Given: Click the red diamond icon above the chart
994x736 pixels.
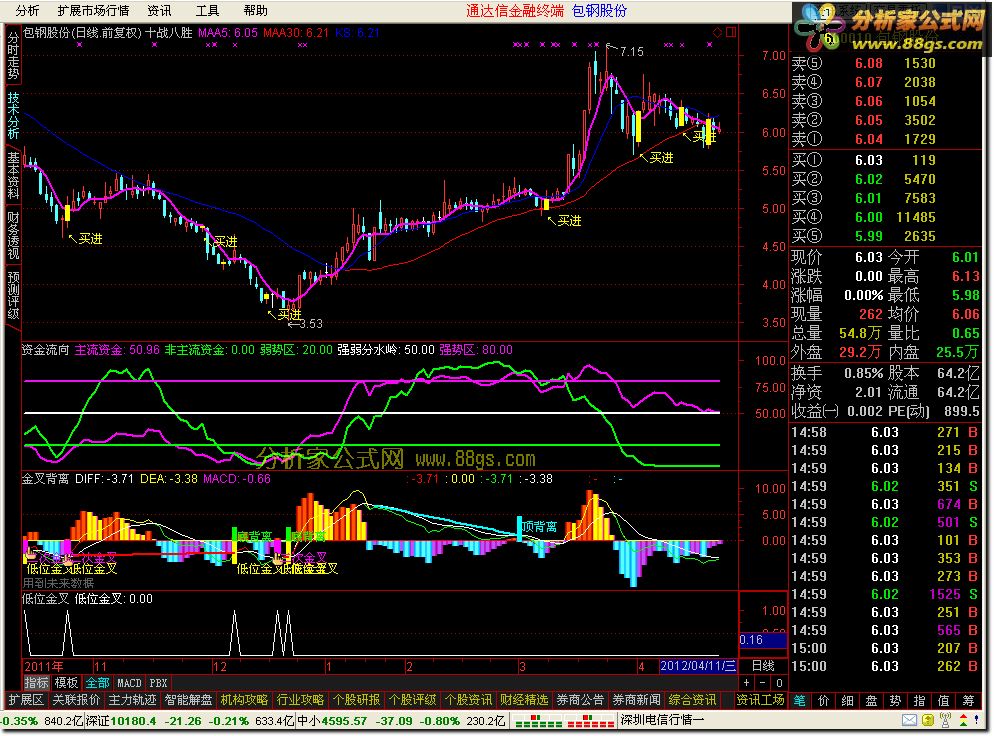Looking at the screenshot, I should 717,32.
